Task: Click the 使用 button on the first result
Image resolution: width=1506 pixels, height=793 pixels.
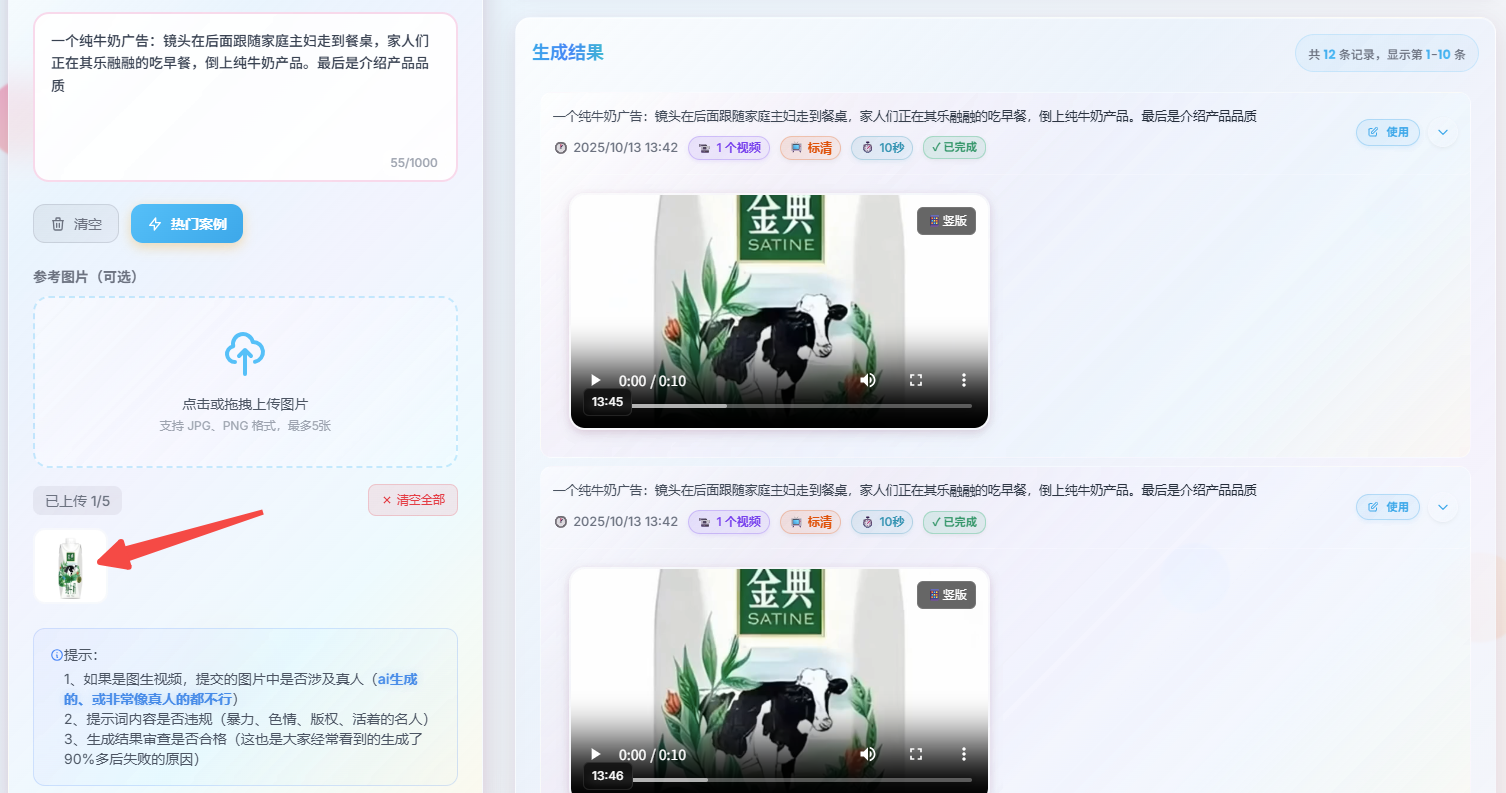Action: tap(1387, 132)
